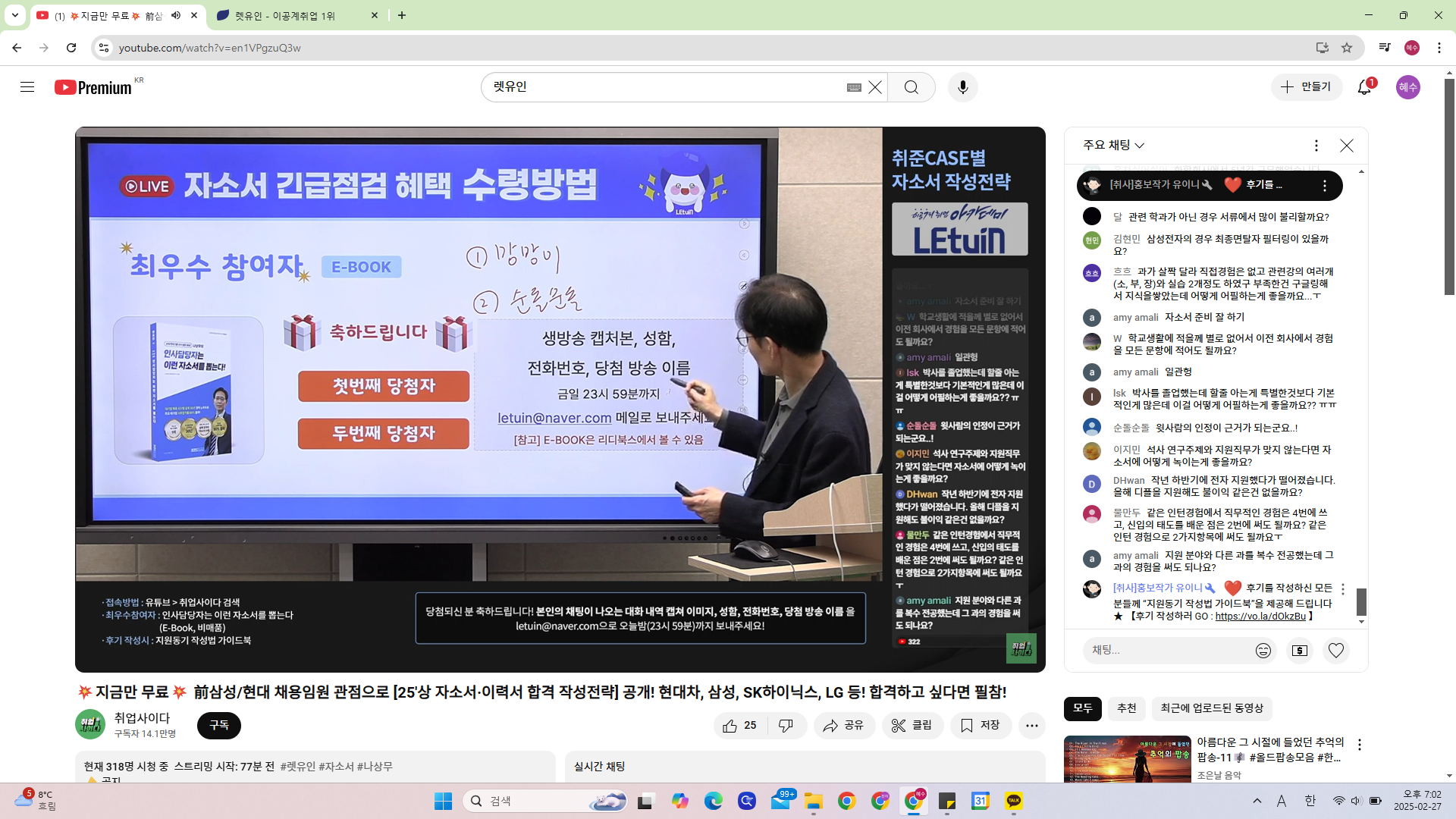Open tab search dropdown arrow
This screenshot has width=1456, height=819.
(15, 15)
